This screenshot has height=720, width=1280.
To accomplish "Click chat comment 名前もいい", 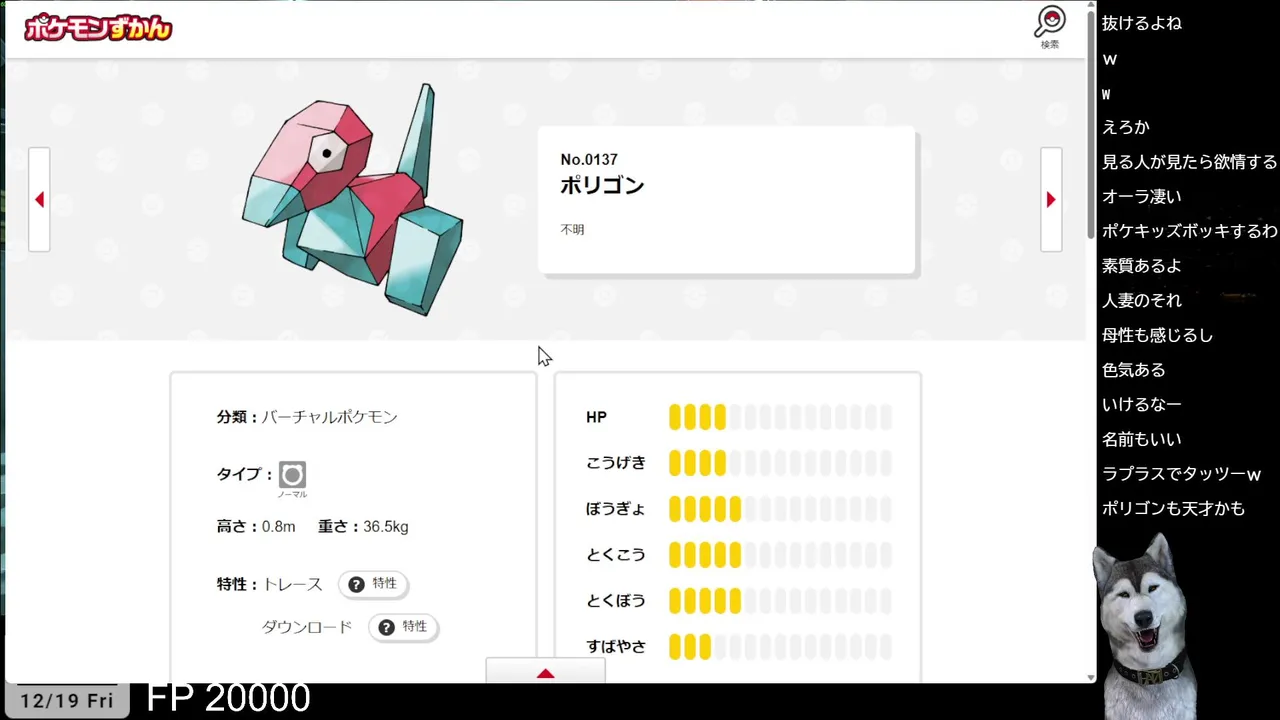I will coord(1142,439).
